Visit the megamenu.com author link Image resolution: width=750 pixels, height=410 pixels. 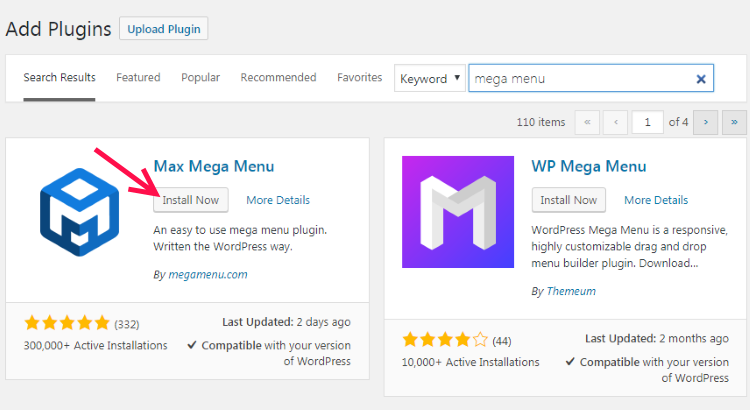click(208, 275)
